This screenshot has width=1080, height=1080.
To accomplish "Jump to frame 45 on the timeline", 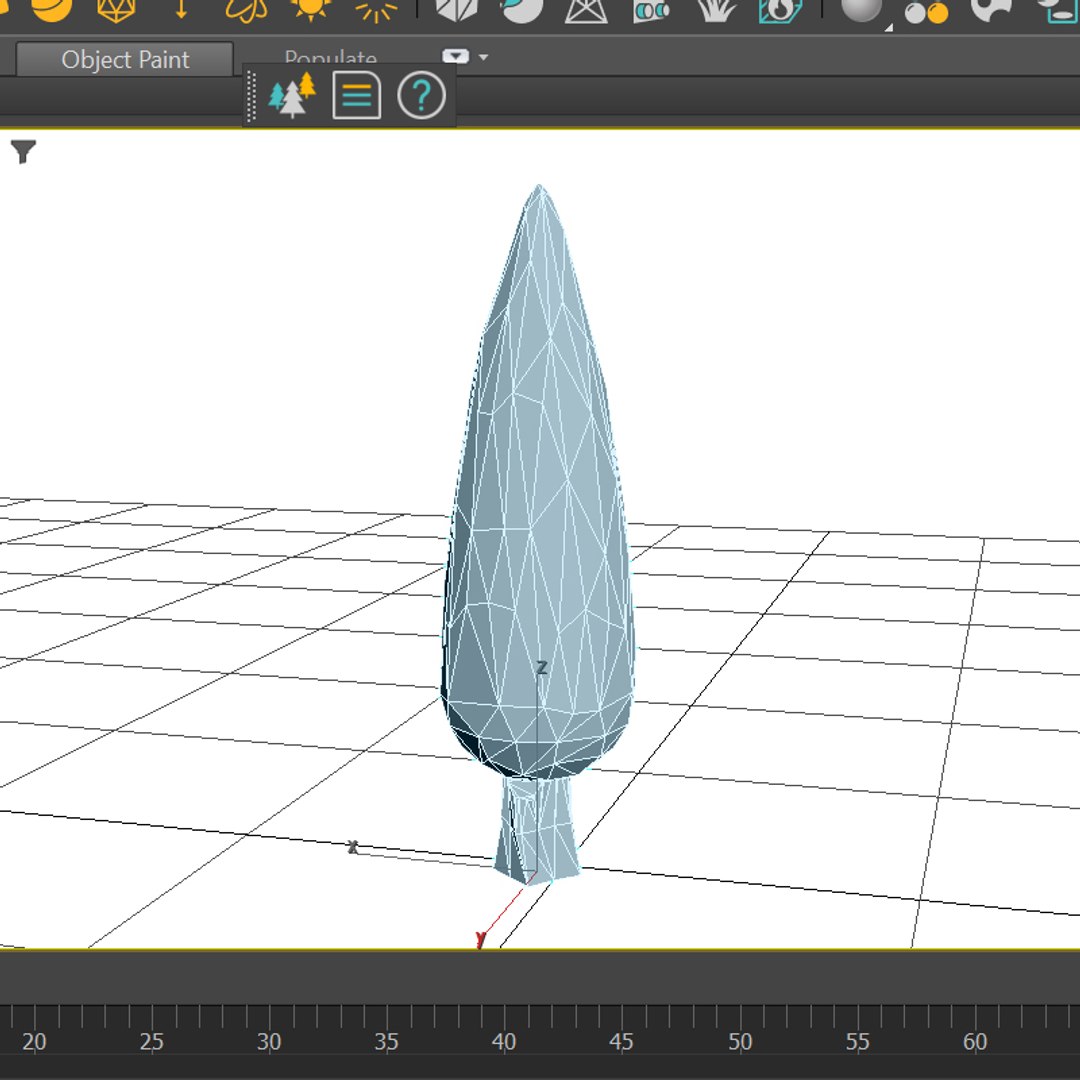I will click(x=621, y=1041).
